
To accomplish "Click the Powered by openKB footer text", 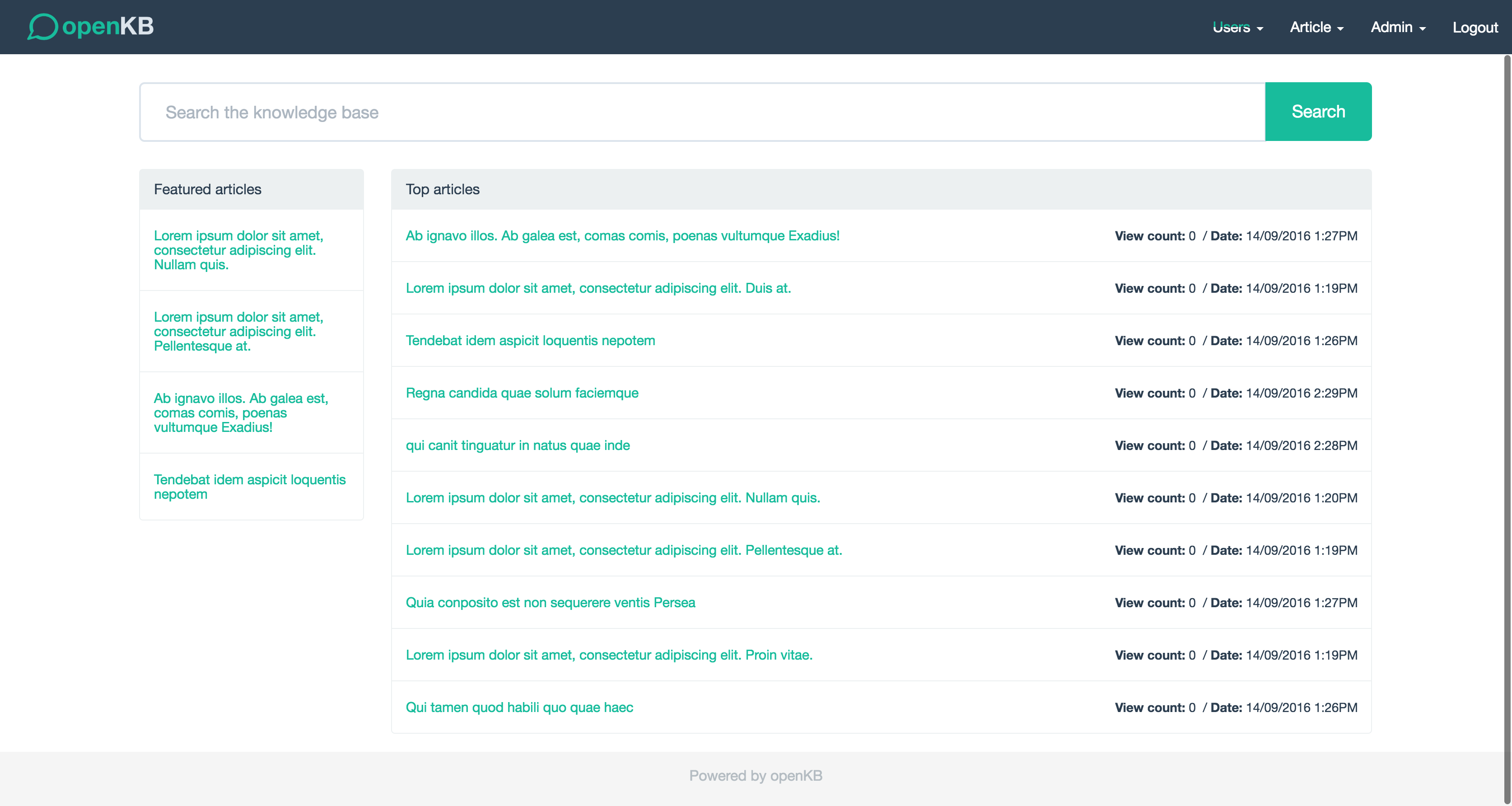I will point(756,775).
